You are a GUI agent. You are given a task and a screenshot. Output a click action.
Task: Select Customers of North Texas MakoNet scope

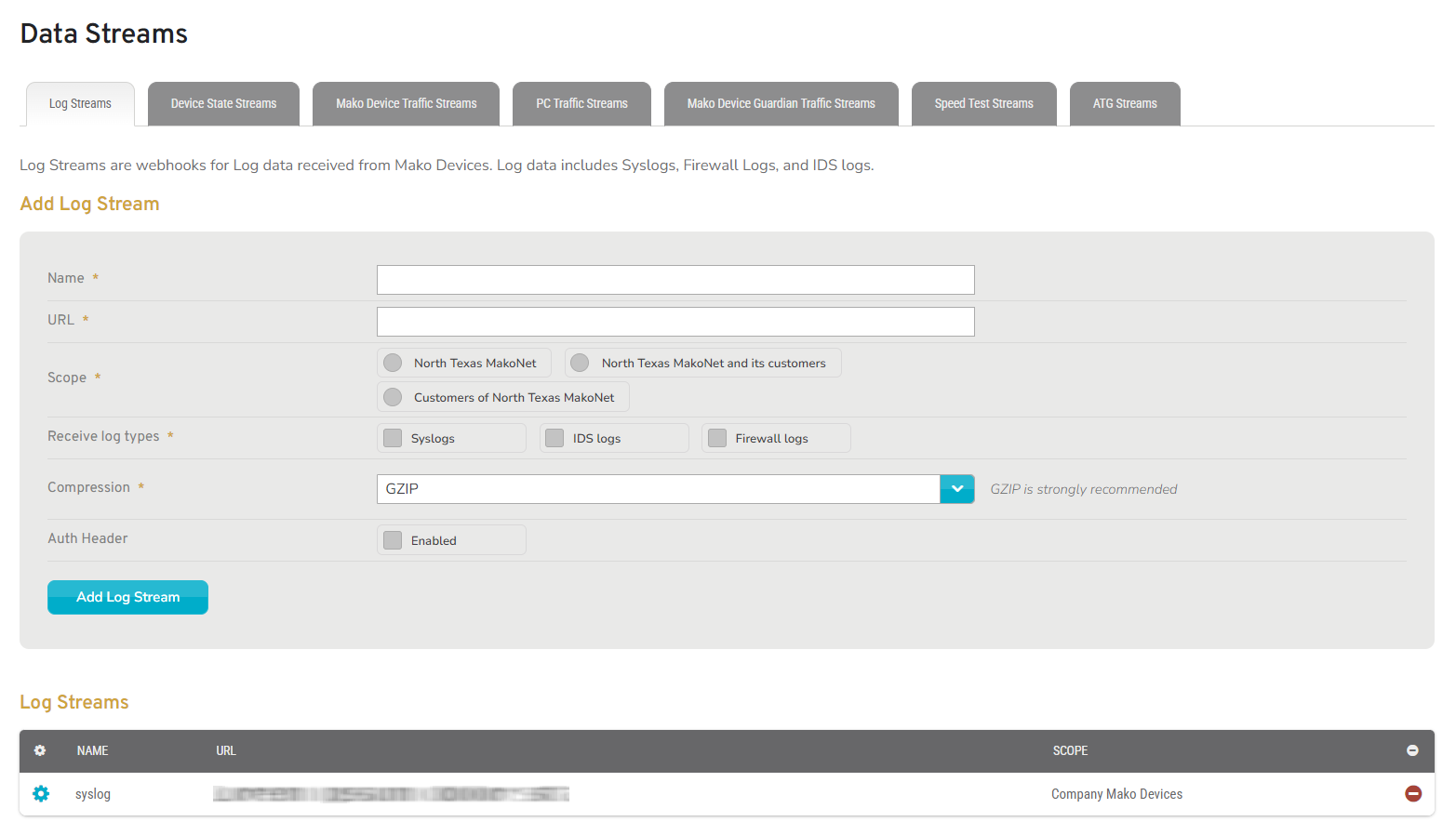(392, 396)
